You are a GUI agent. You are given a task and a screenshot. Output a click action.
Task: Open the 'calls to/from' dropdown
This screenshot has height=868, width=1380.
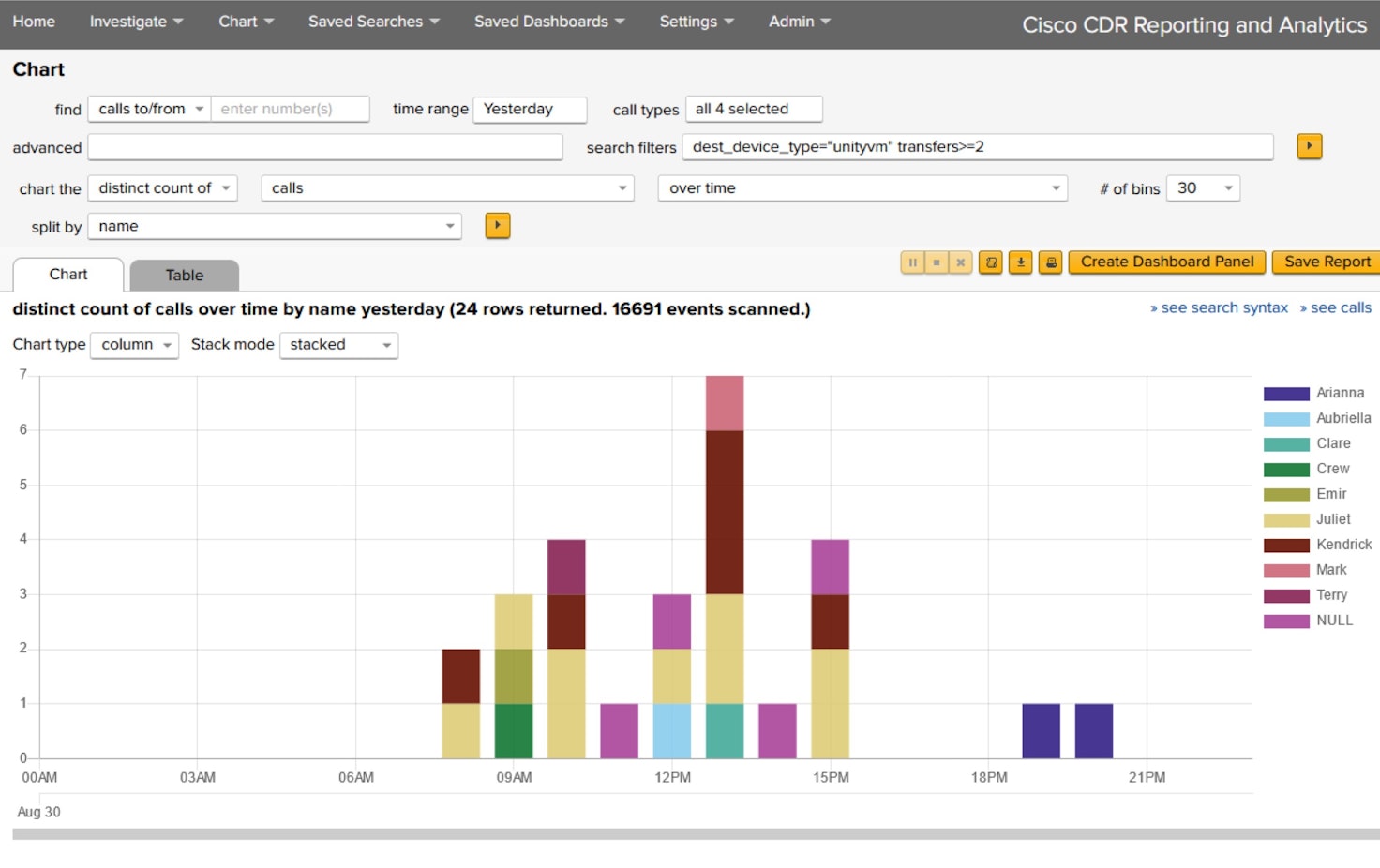(148, 109)
